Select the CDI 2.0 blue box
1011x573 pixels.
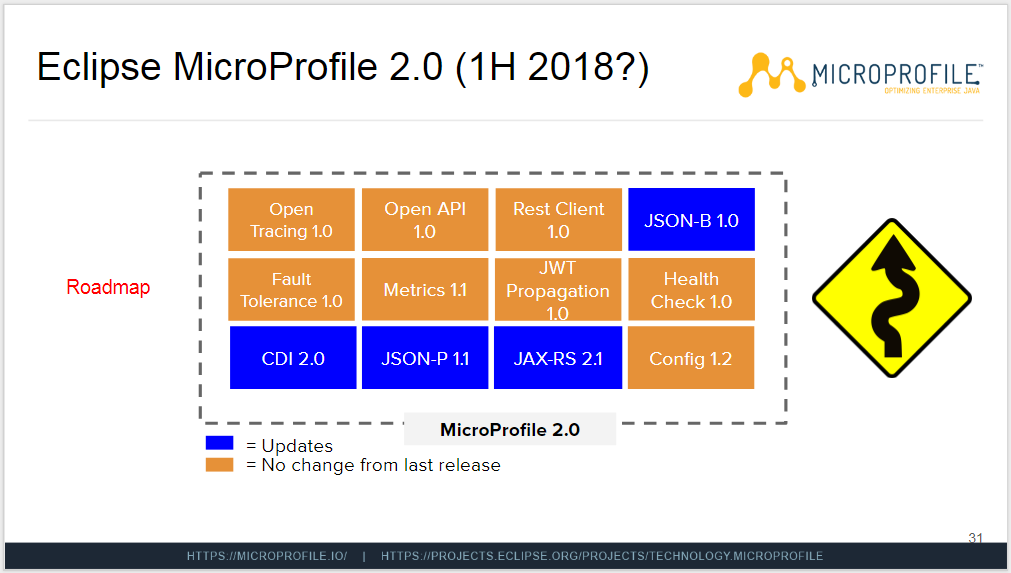coord(293,358)
